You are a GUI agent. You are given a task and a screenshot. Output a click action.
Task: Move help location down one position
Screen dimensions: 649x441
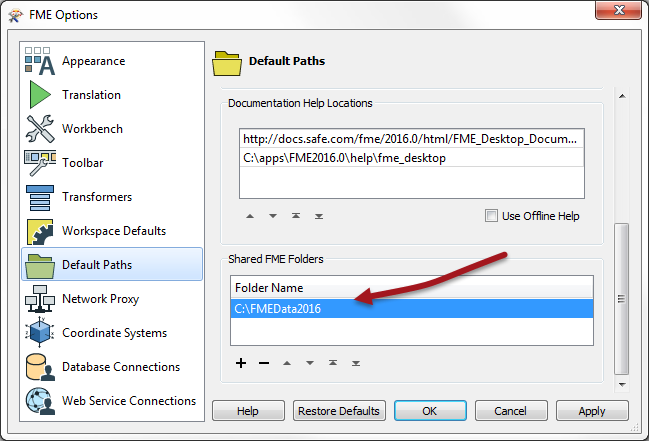coord(273,216)
